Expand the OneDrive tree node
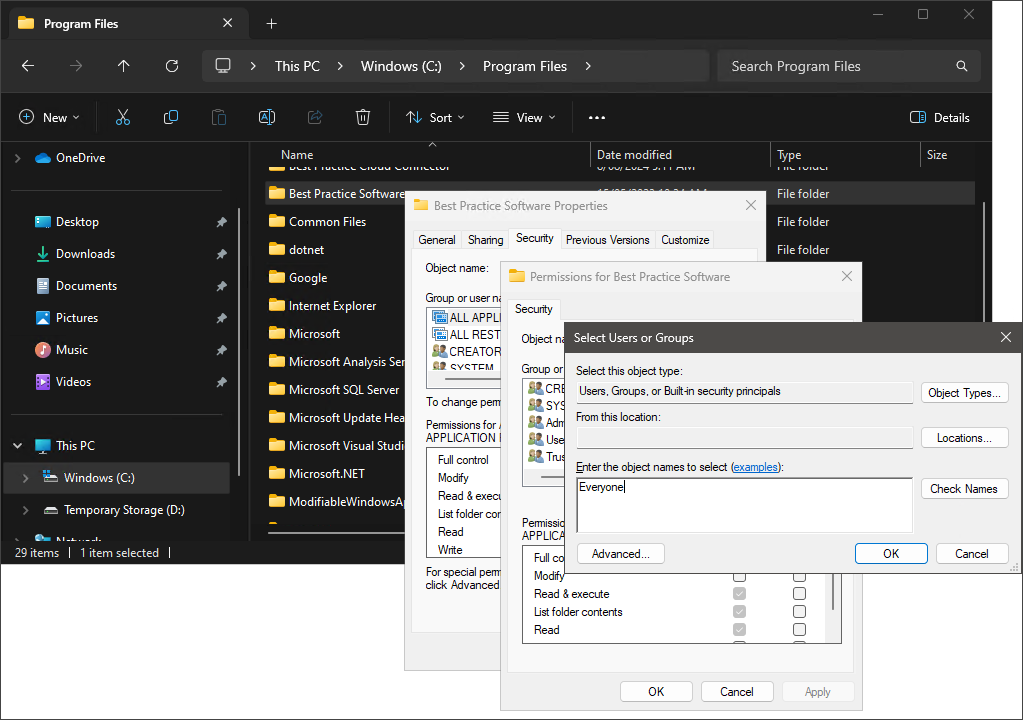The height and width of the screenshot is (720, 1023). (x=18, y=158)
